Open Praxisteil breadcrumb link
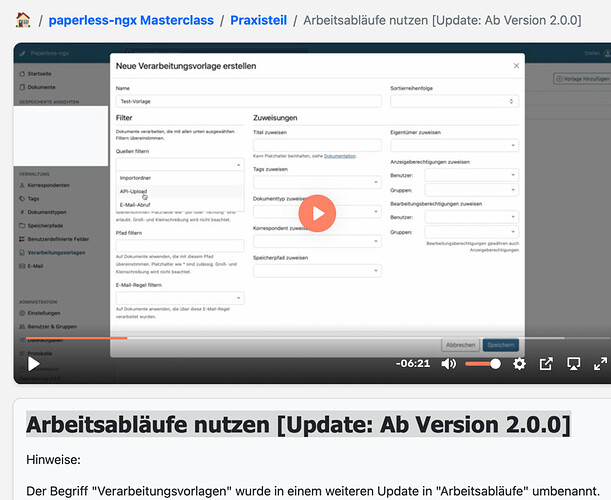Viewport: 611px width, 500px height. 258,20
